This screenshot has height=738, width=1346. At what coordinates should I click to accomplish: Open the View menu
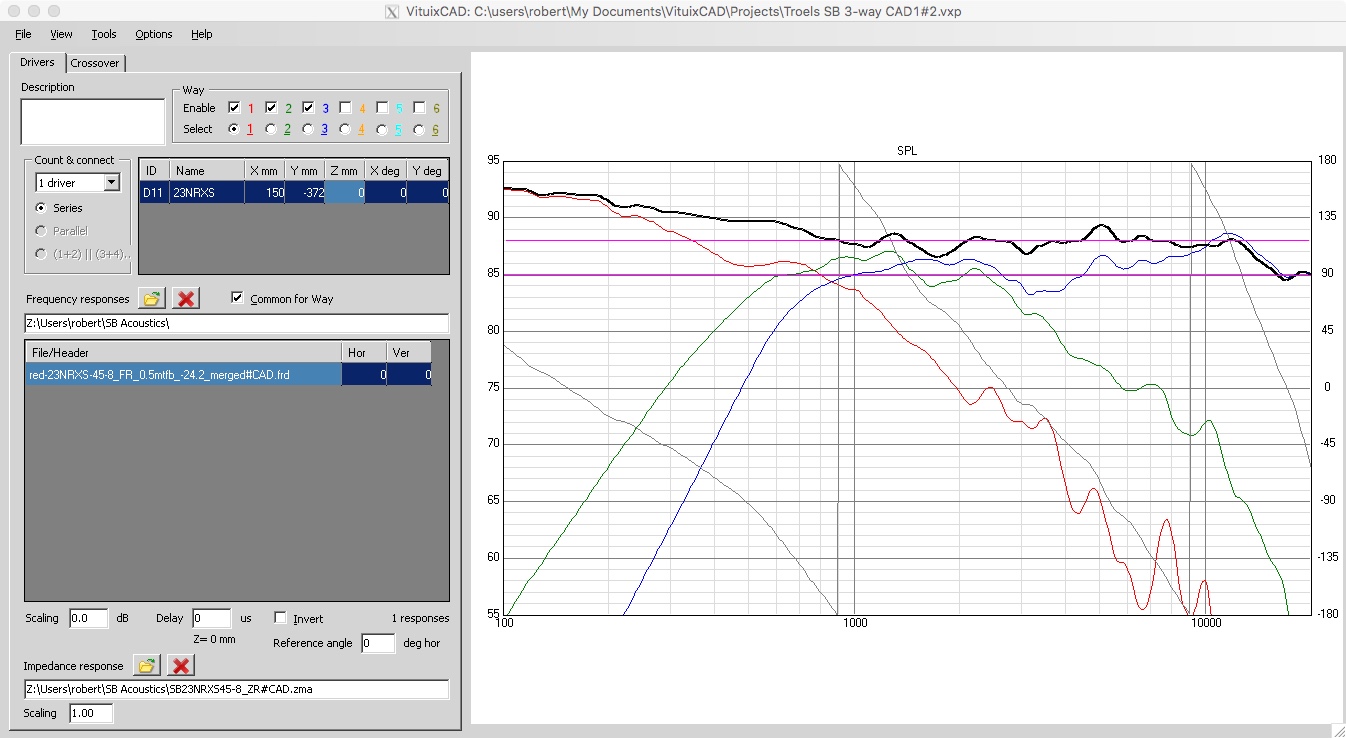click(61, 34)
